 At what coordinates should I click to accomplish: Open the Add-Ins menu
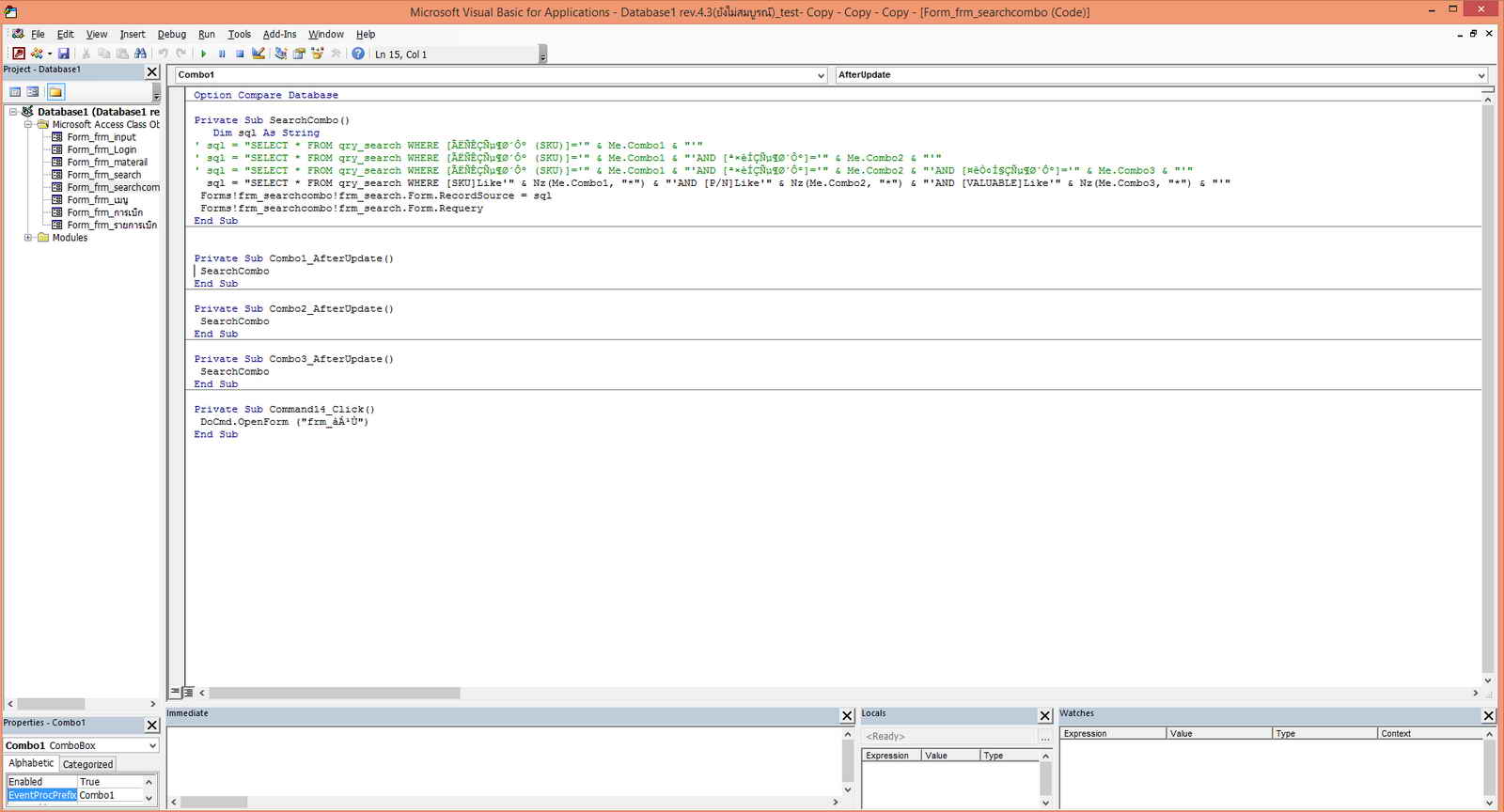[279, 34]
